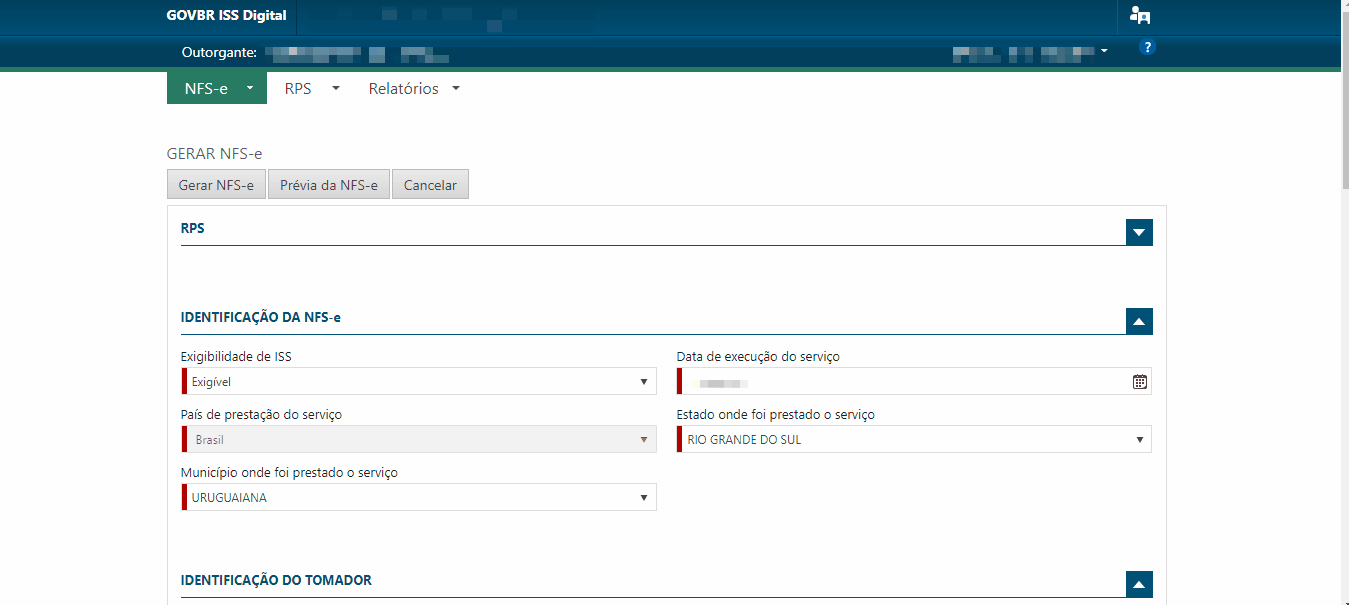Open the user account dropdown arrow in header
This screenshot has width=1349, height=605.
click(1104, 50)
